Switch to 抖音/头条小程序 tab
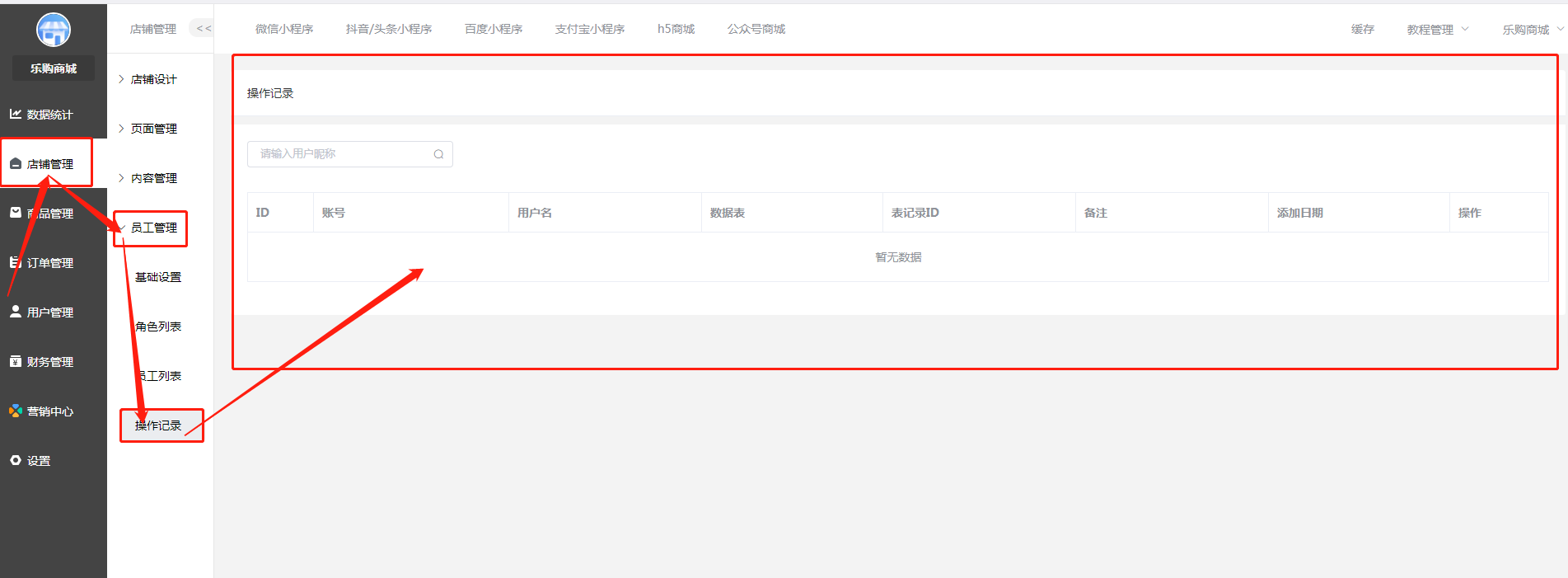The width and height of the screenshot is (1568, 578). point(389,29)
